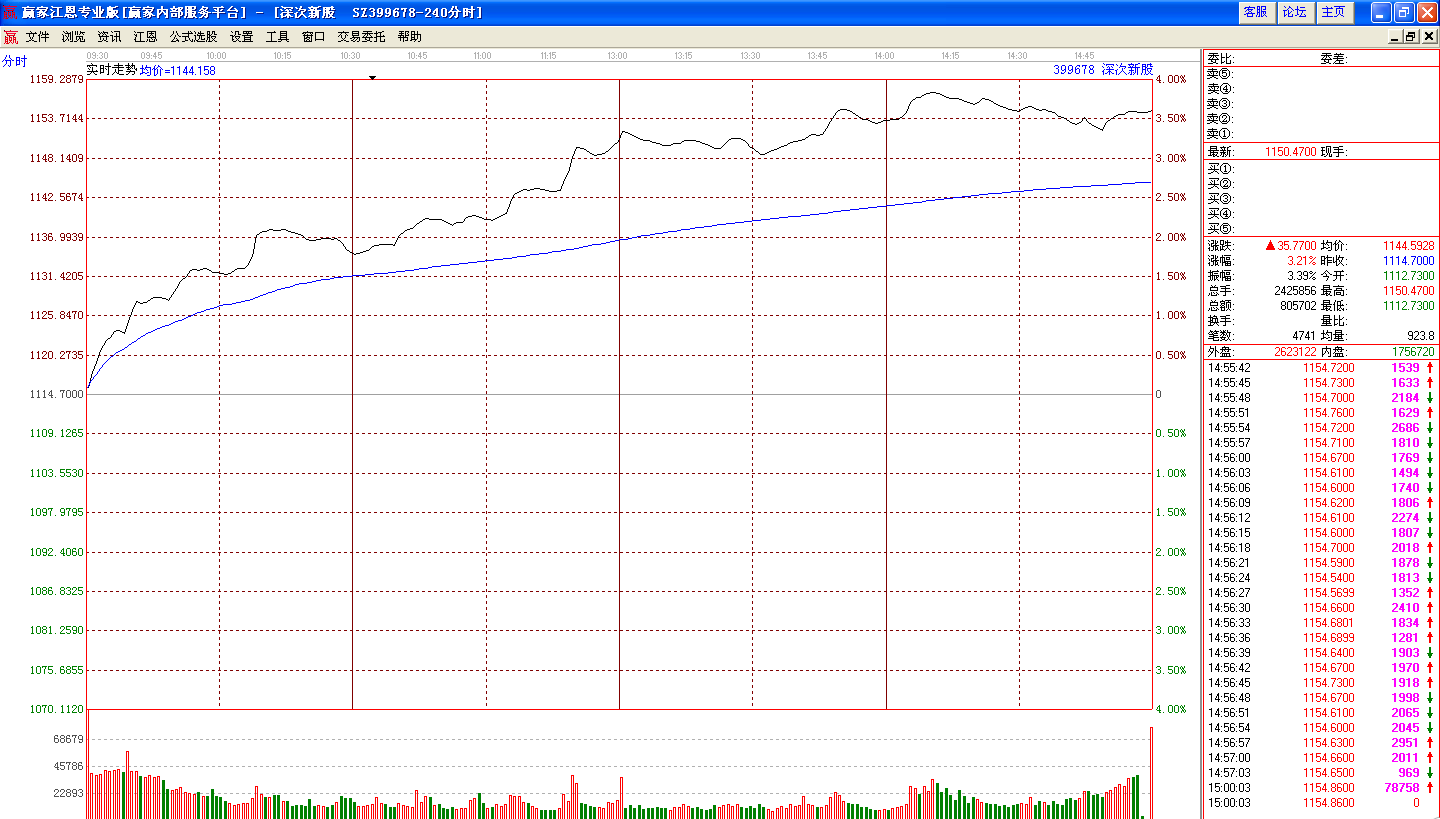
Task: Click the 实时走势 label
Action: click(x=111, y=70)
